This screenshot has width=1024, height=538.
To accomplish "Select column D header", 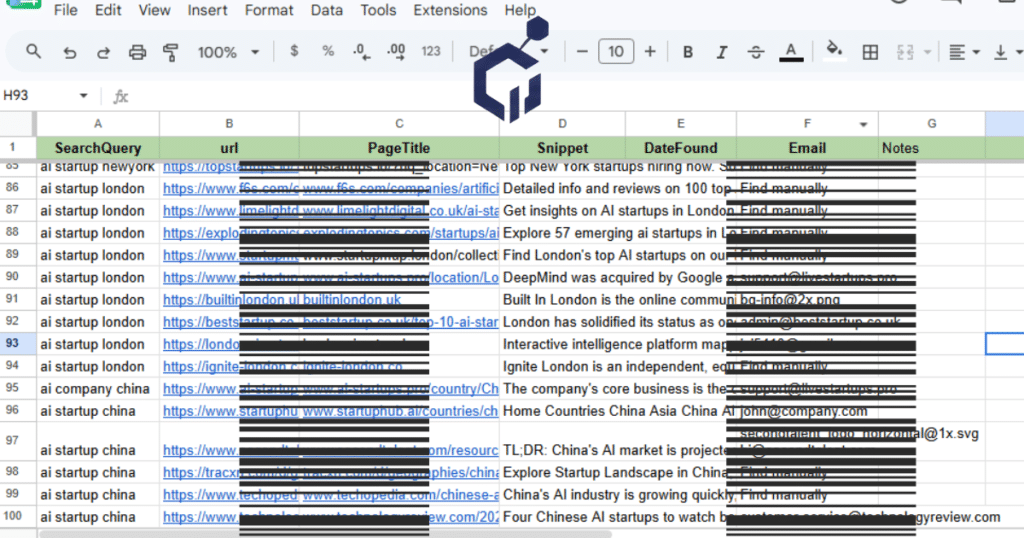I will coord(562,123).
